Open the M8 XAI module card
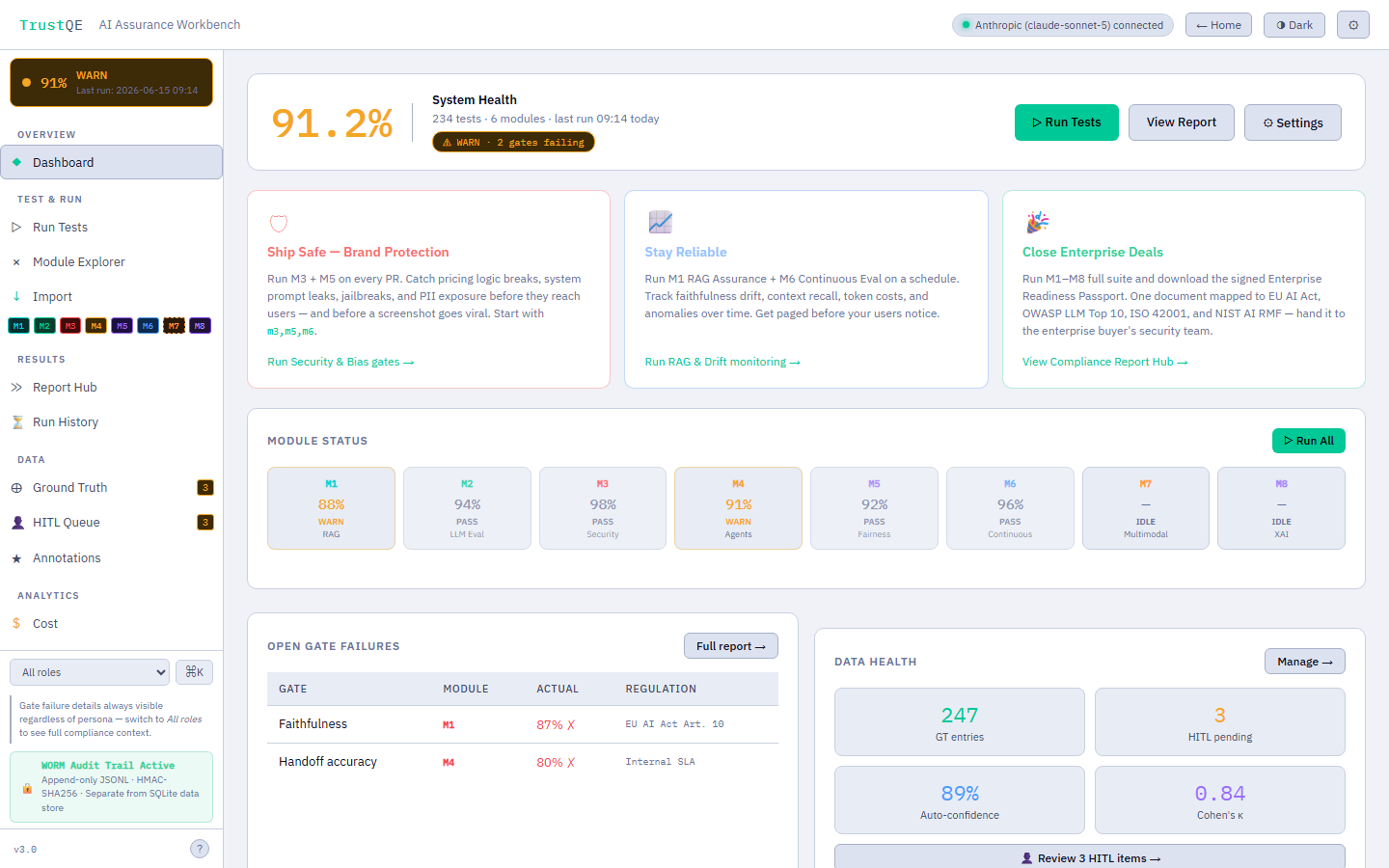This screenshot has height=868, width=1389. coord(1281,508)
